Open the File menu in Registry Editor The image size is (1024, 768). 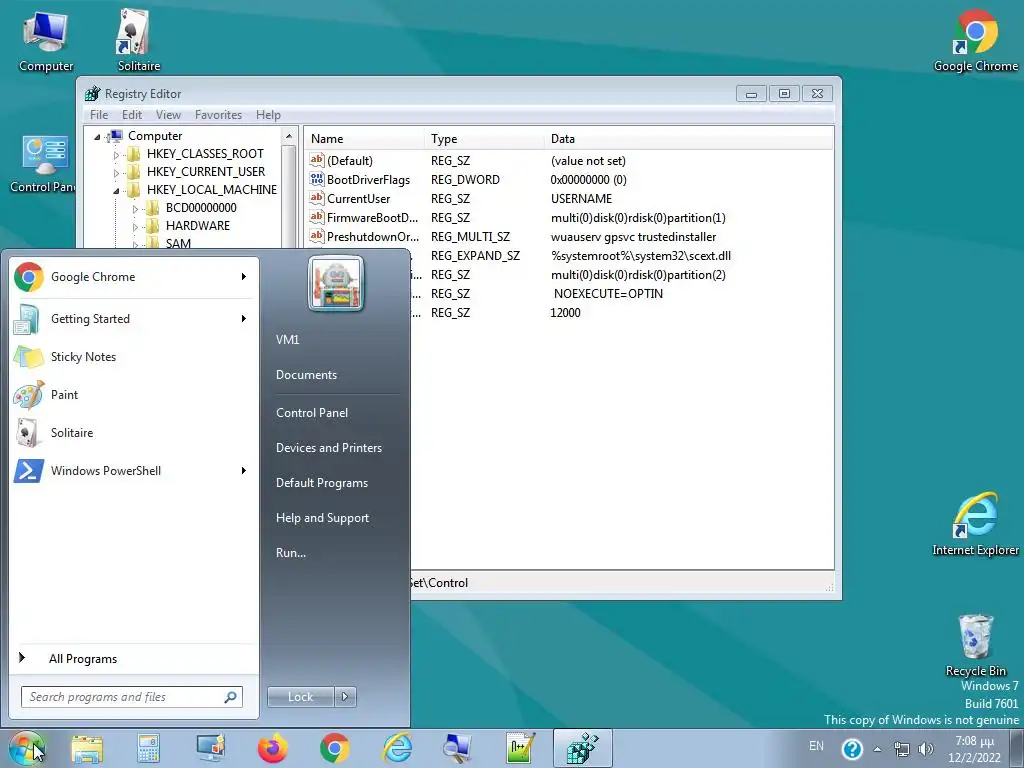99,115
